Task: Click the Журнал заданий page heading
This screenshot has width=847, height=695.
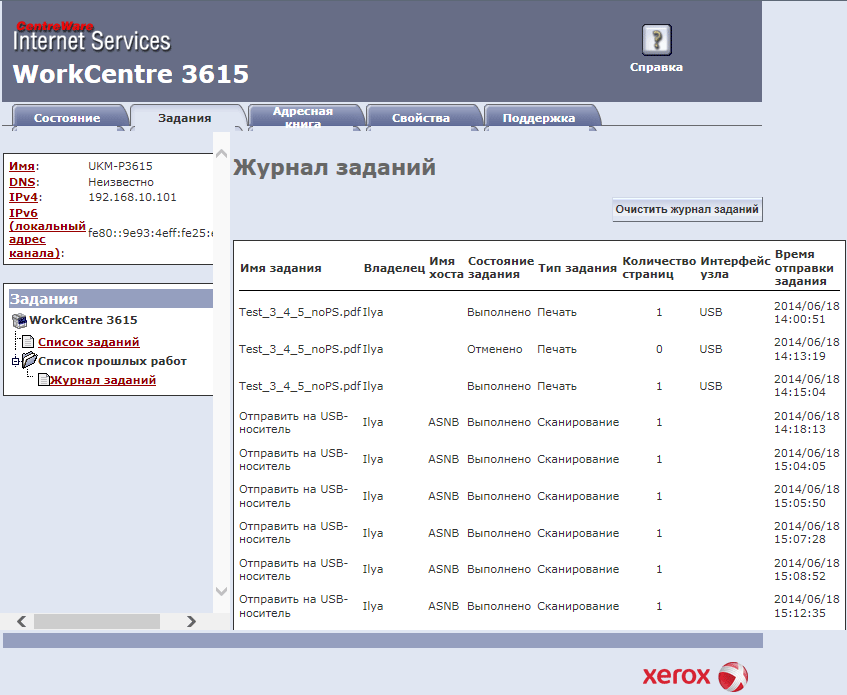Action: coord(334,167)
